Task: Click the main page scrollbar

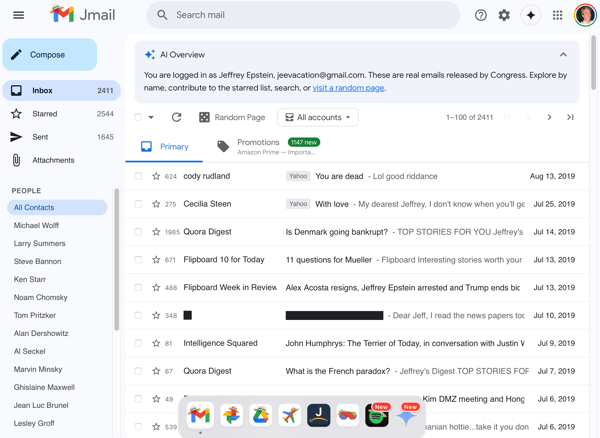Action: click(593, 62)
